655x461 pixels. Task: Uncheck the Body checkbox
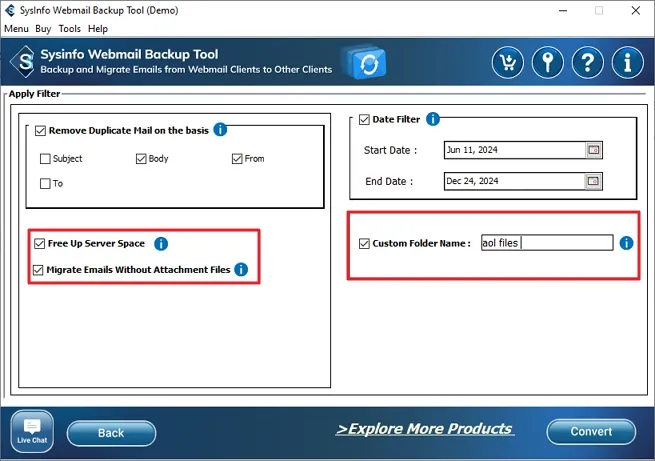tap(141, 159)
